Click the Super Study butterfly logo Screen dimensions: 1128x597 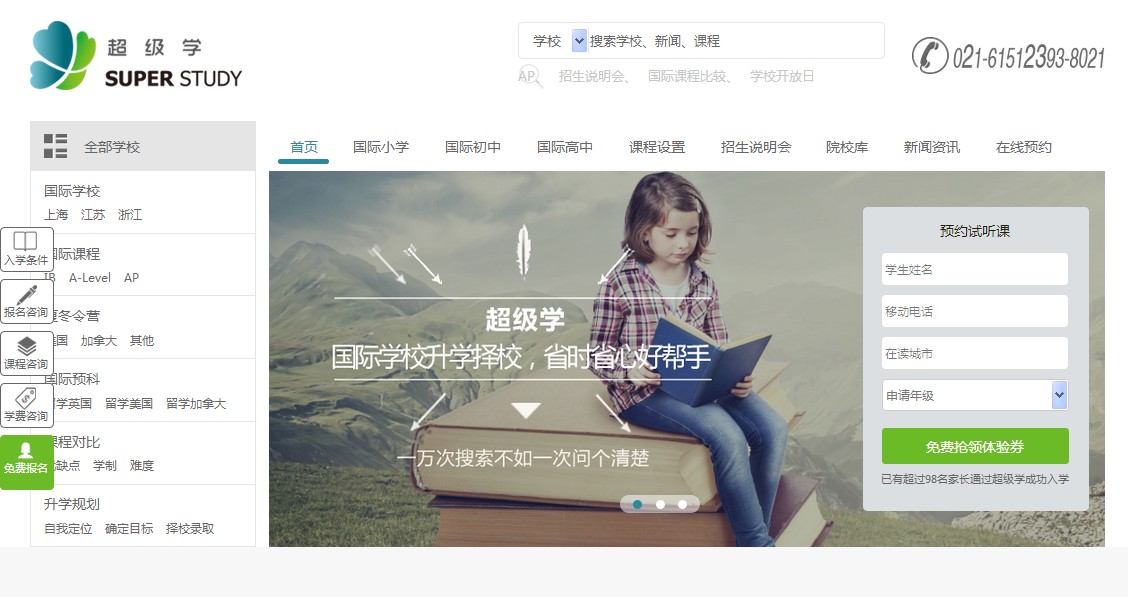pos(63,55)
